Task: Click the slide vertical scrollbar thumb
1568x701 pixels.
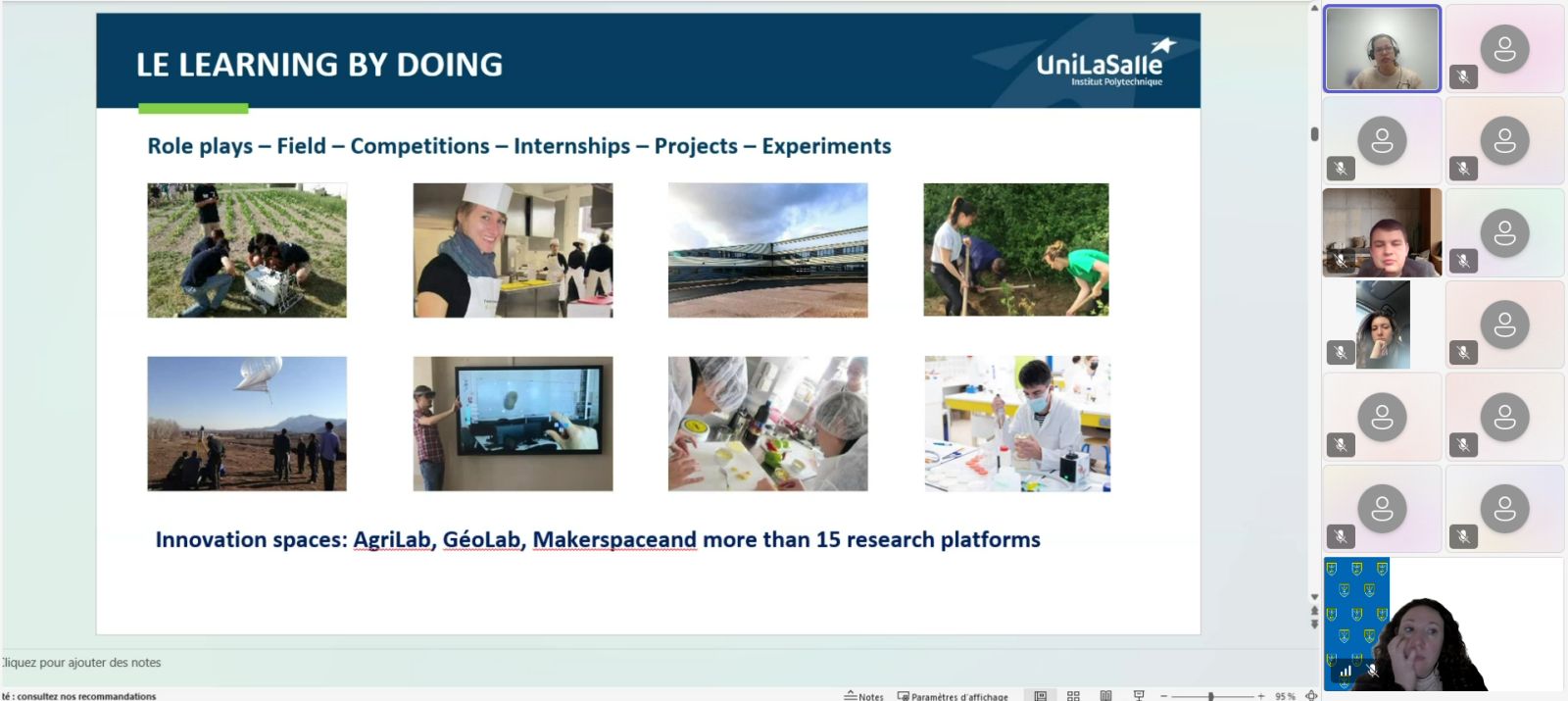Action: [1314, 134]
